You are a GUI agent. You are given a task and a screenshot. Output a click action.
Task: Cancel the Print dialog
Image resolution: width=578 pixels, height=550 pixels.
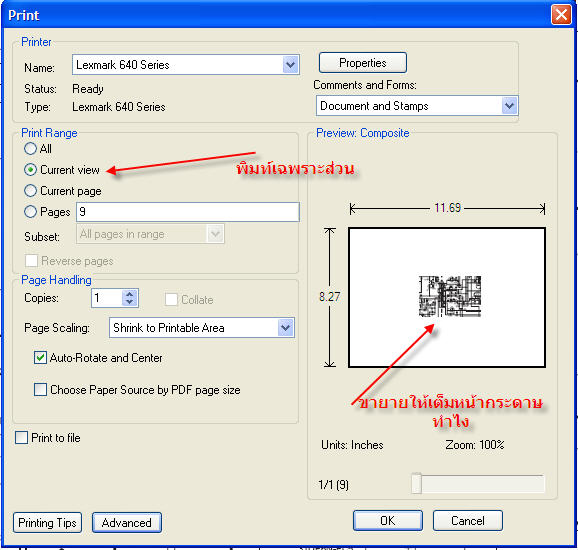(468, 521)
